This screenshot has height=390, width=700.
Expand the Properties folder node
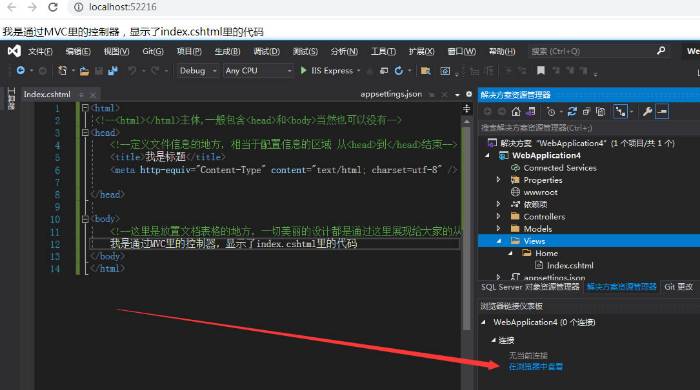499,180
